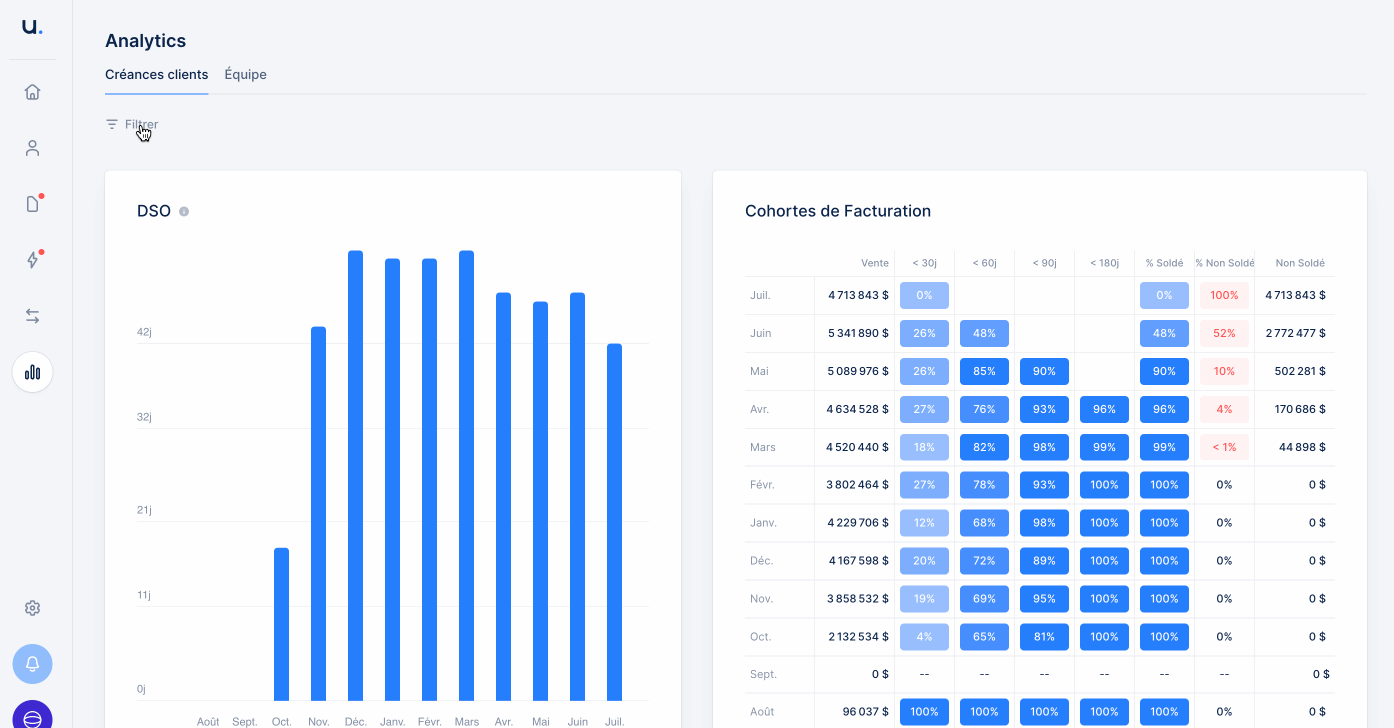The height and width of the screenshot is (728, 1394).
Task: Click the < 180j column header
Action: click(x=1104, y=263)
